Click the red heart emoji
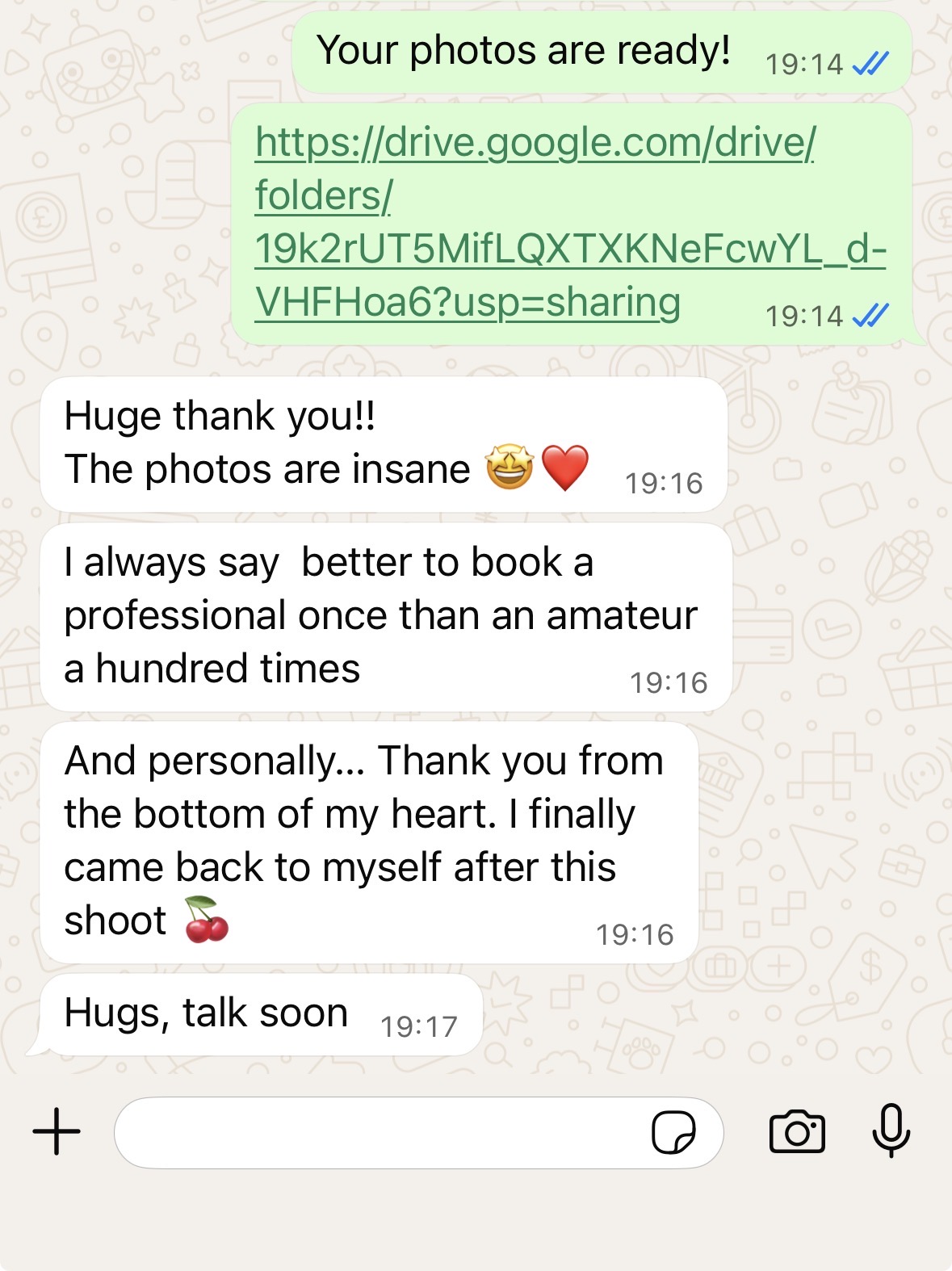Screen dimensions: 952x1271 point(564,468)
